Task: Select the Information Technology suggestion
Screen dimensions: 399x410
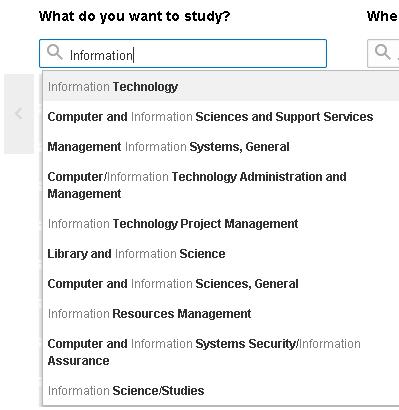Action: 221,87
